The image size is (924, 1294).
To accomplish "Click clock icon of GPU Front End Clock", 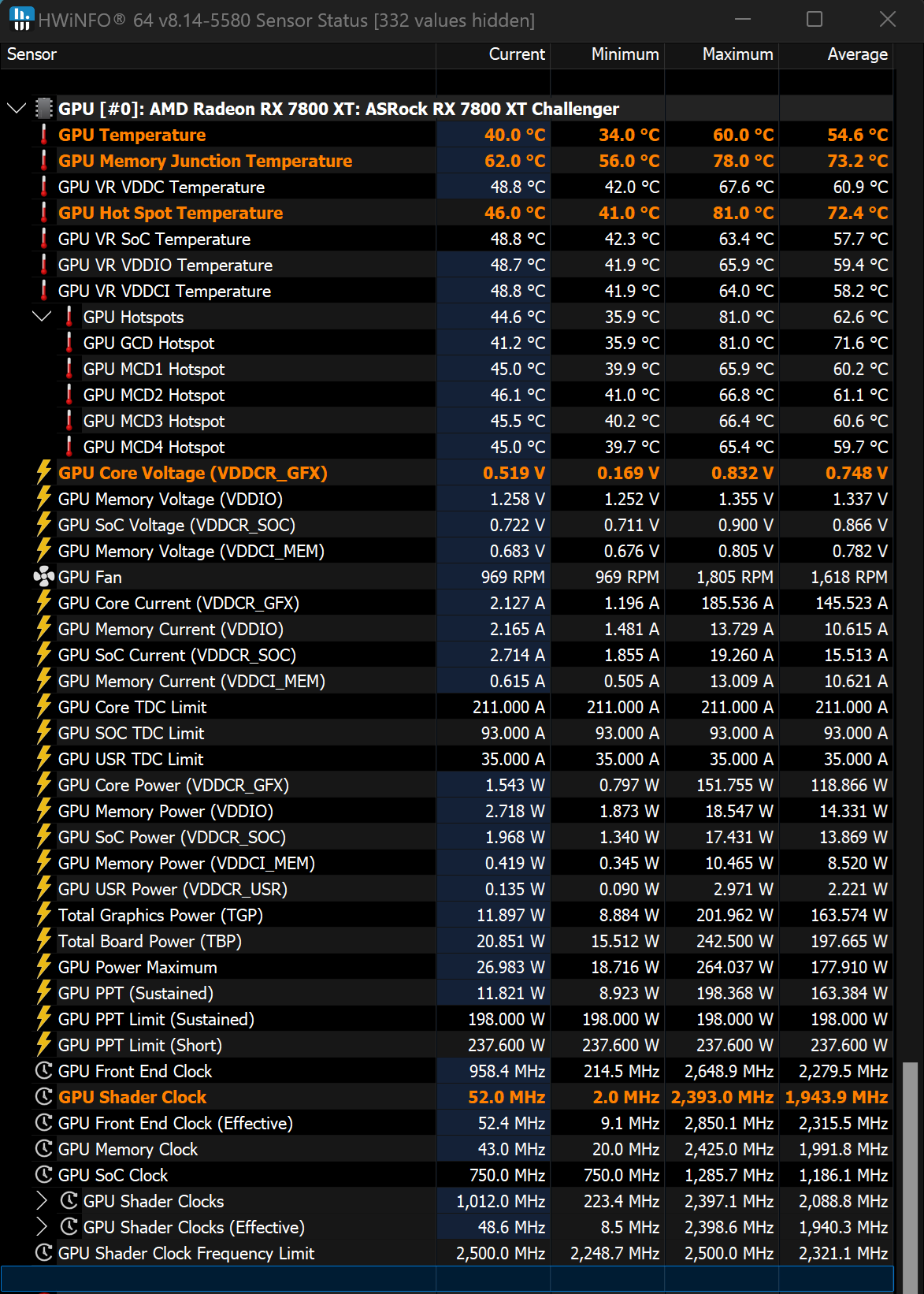I will [x=44, y=1070].
